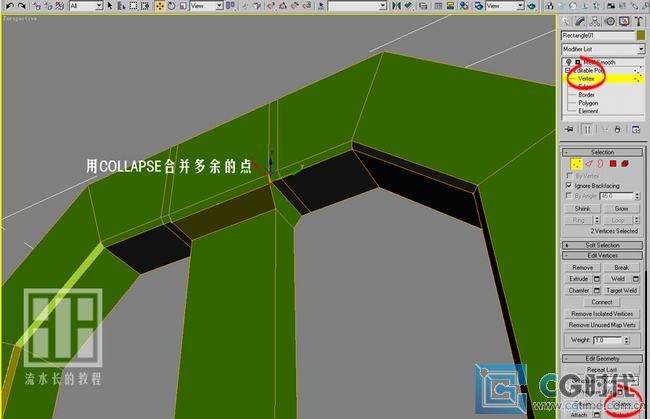Select the Border sub-object level in stack
Screen dimensions: 650x419
586,95
